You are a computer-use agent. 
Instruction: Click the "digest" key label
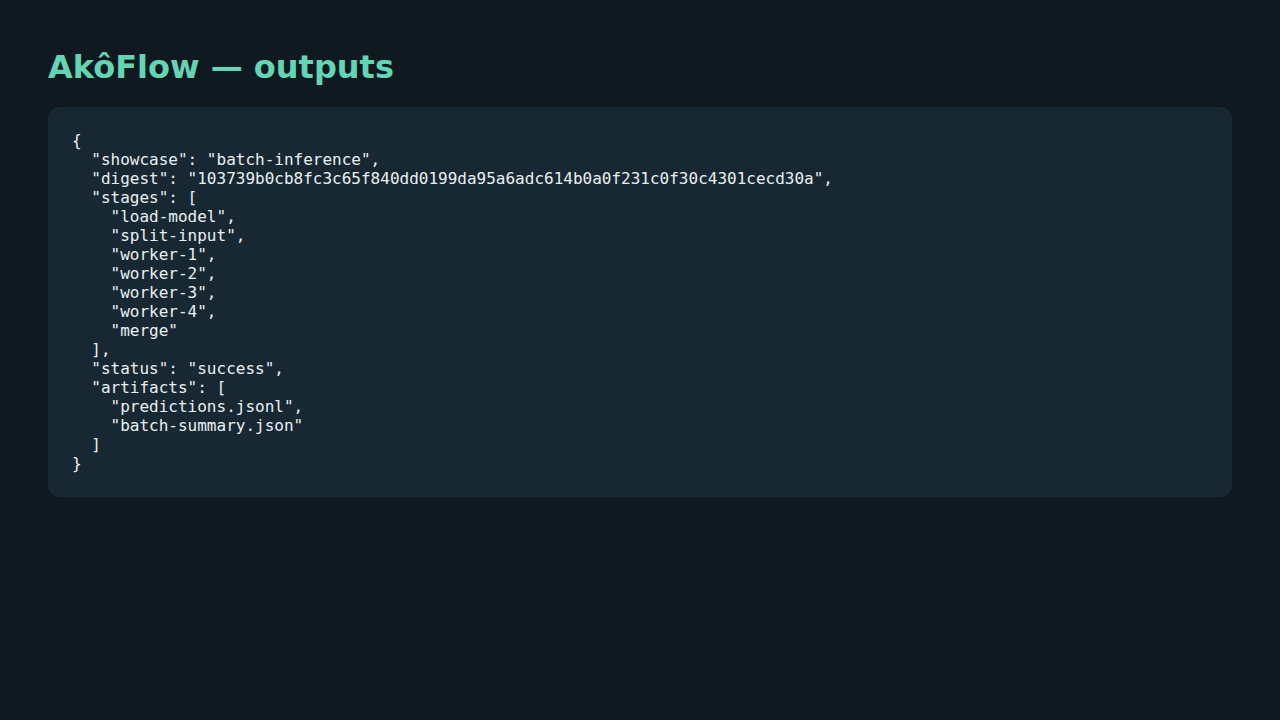[130, 179]
